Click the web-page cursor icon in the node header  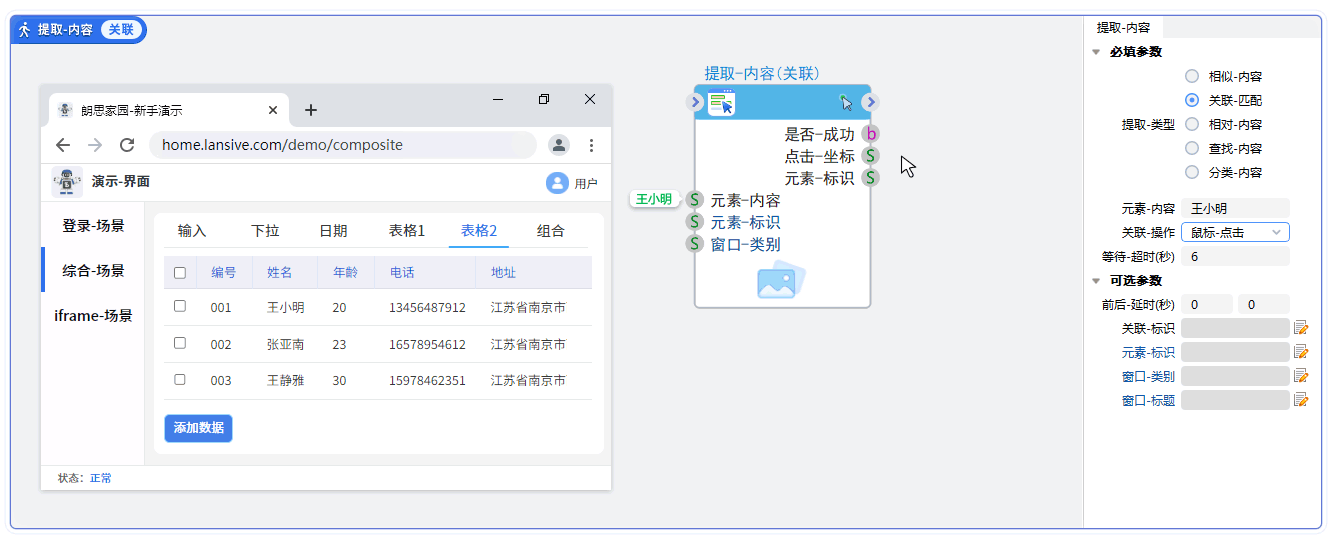(x=721, y=102)
